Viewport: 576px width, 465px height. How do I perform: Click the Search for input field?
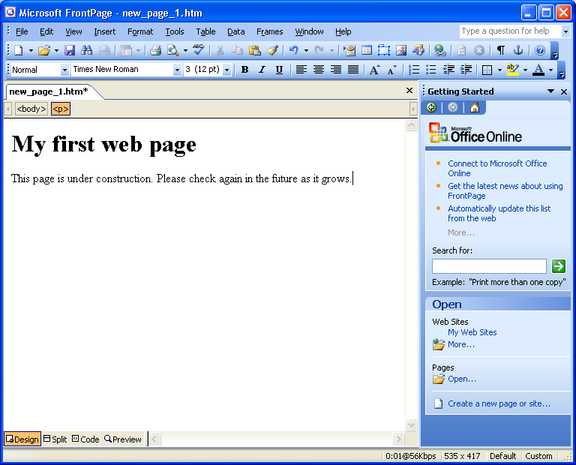tap(489, 266)
